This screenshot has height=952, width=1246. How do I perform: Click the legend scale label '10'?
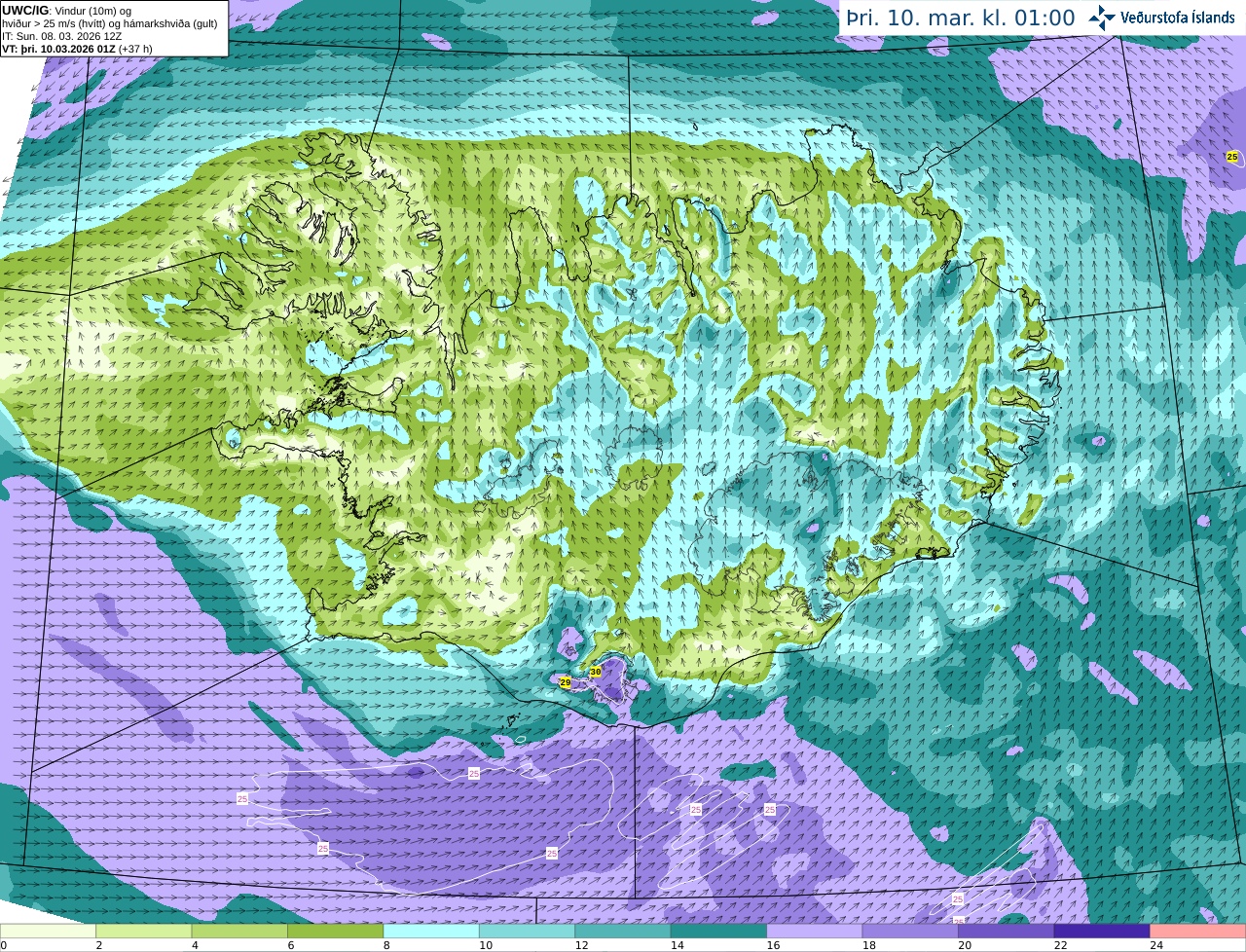coord(486,945)
